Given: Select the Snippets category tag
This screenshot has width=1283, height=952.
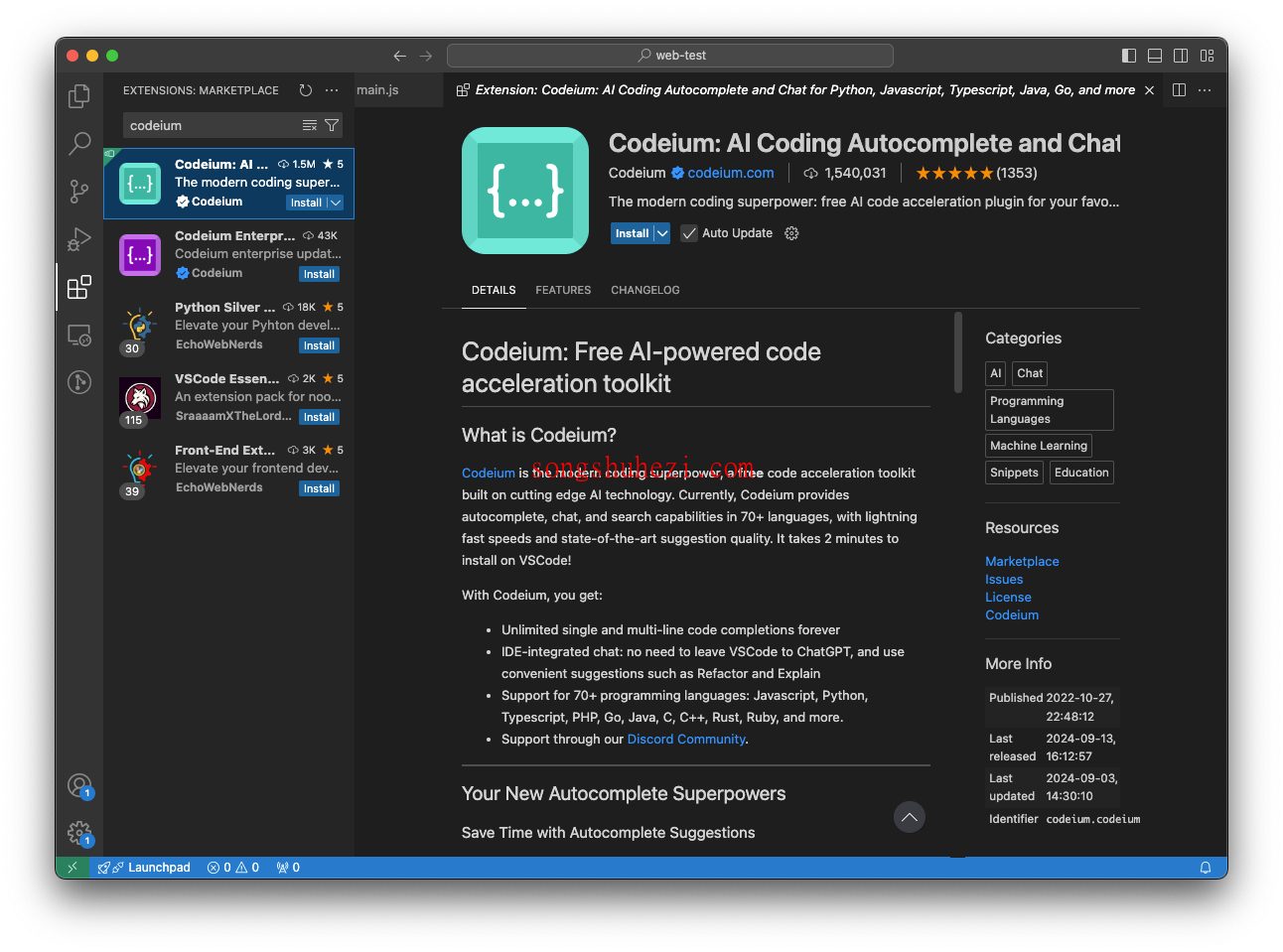Looking at the screenshot, I should click(1014, 473).
